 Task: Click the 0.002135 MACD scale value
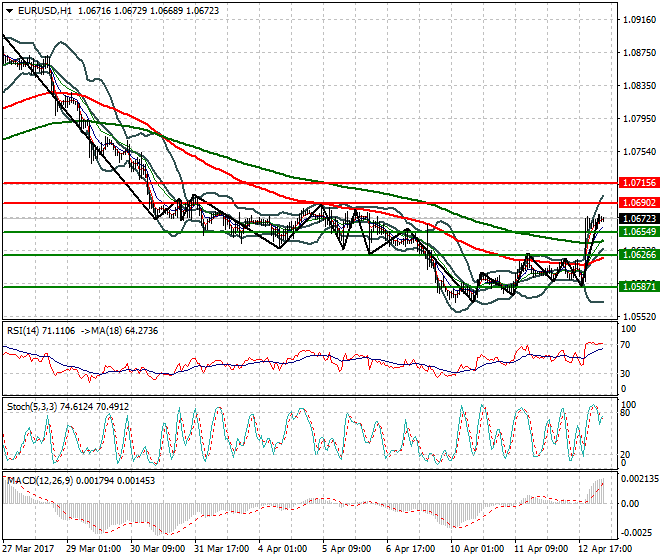[x=640, y=479]
